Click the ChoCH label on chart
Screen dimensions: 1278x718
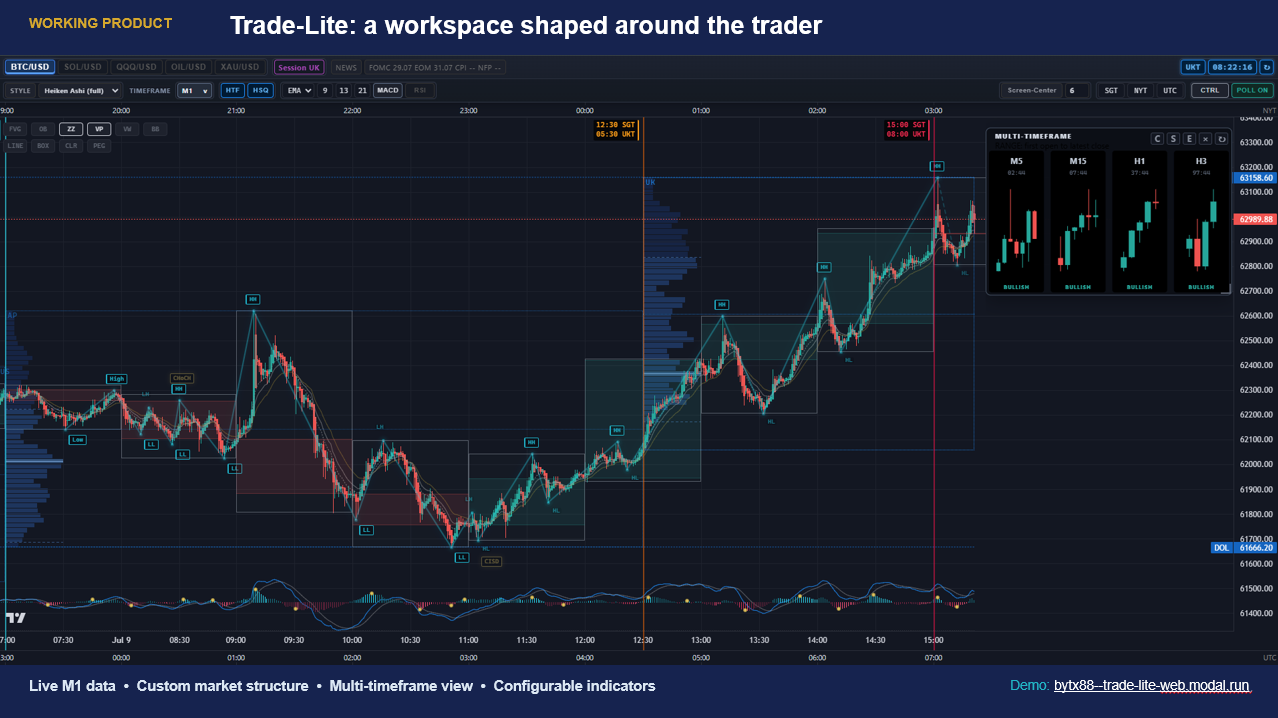(x=182, y=378)
